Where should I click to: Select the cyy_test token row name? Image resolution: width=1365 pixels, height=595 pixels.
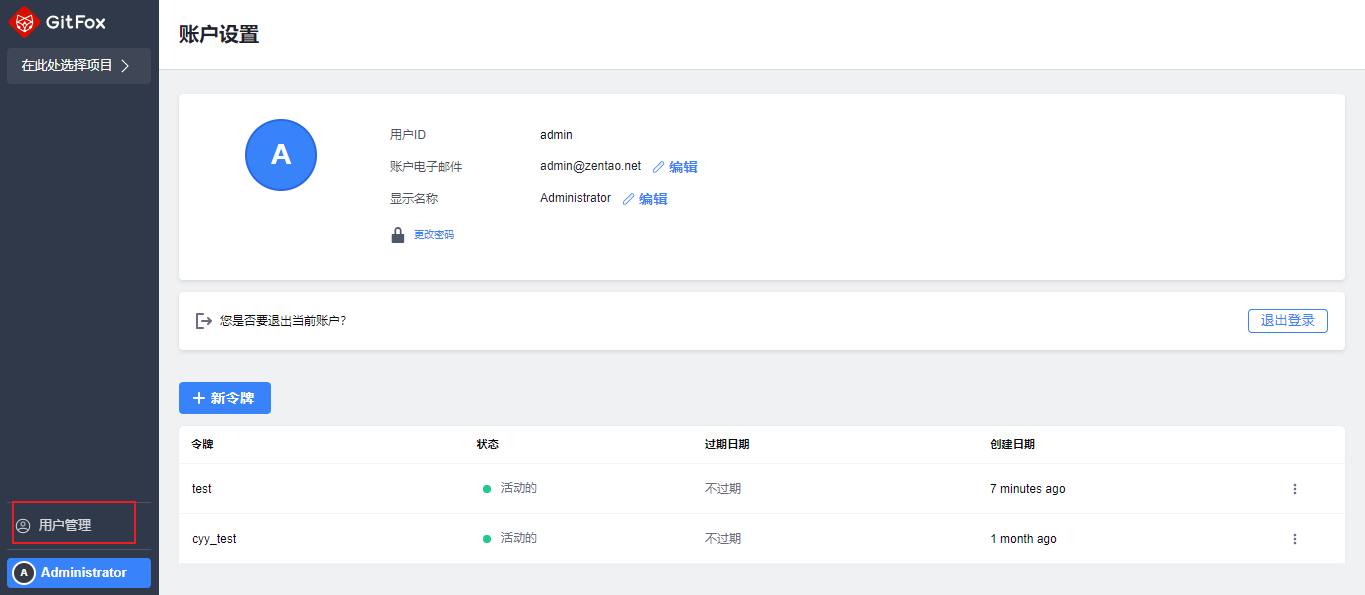[214, 539]
